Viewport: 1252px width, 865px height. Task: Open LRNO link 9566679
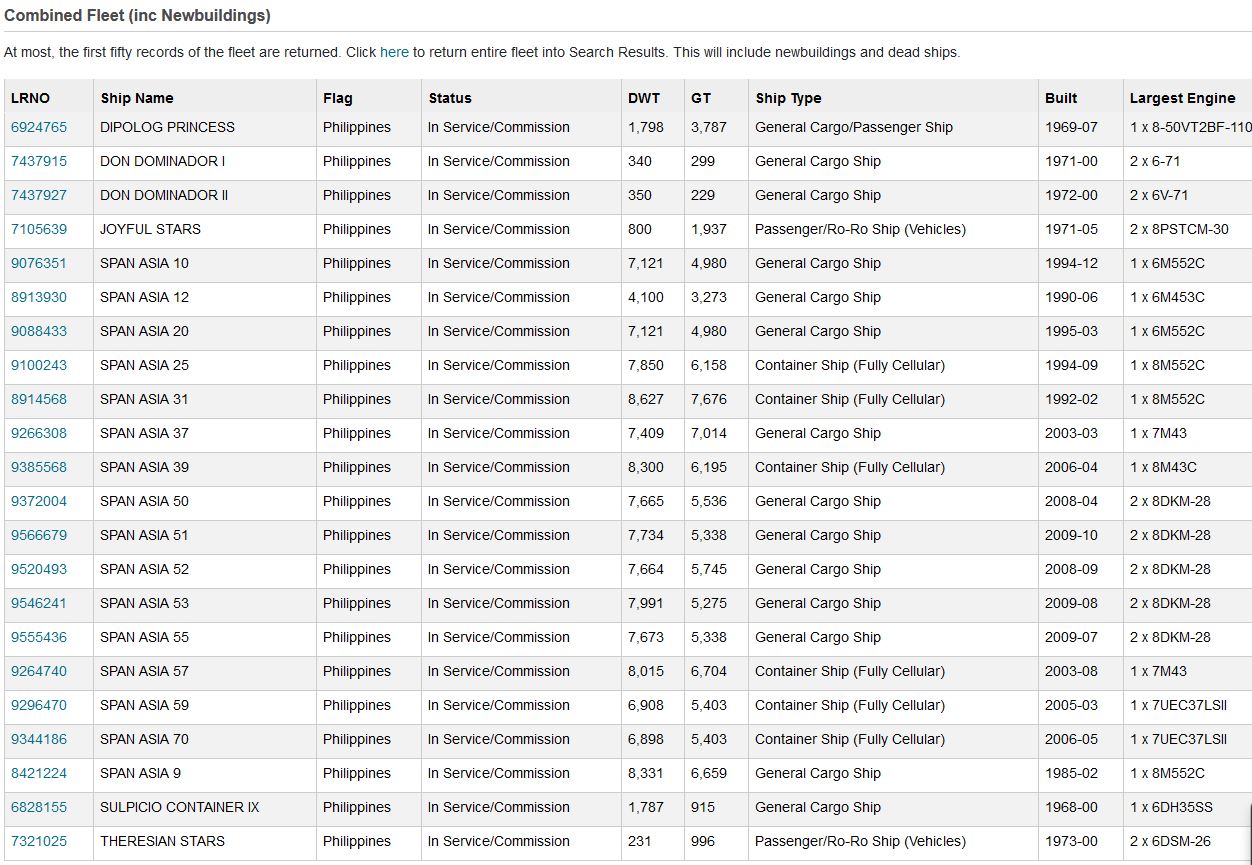pyautogui.click(x=39, y=535)
